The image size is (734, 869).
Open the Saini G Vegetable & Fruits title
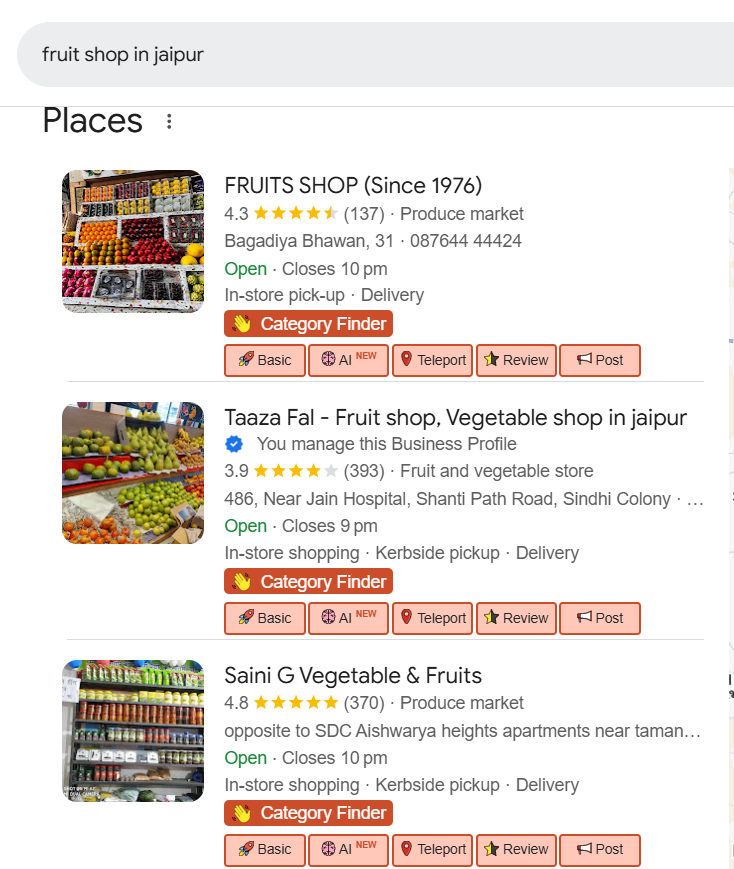coord(353,675)
